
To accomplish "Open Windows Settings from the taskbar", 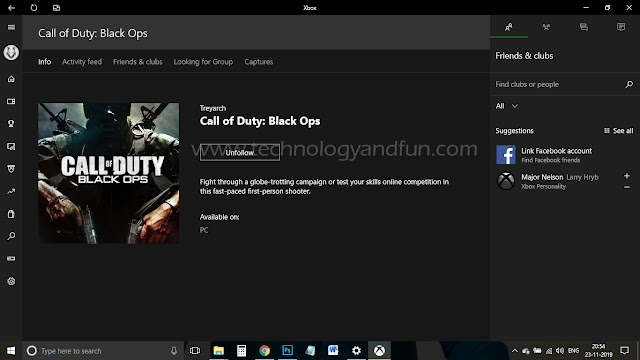I will pos(356,351).
